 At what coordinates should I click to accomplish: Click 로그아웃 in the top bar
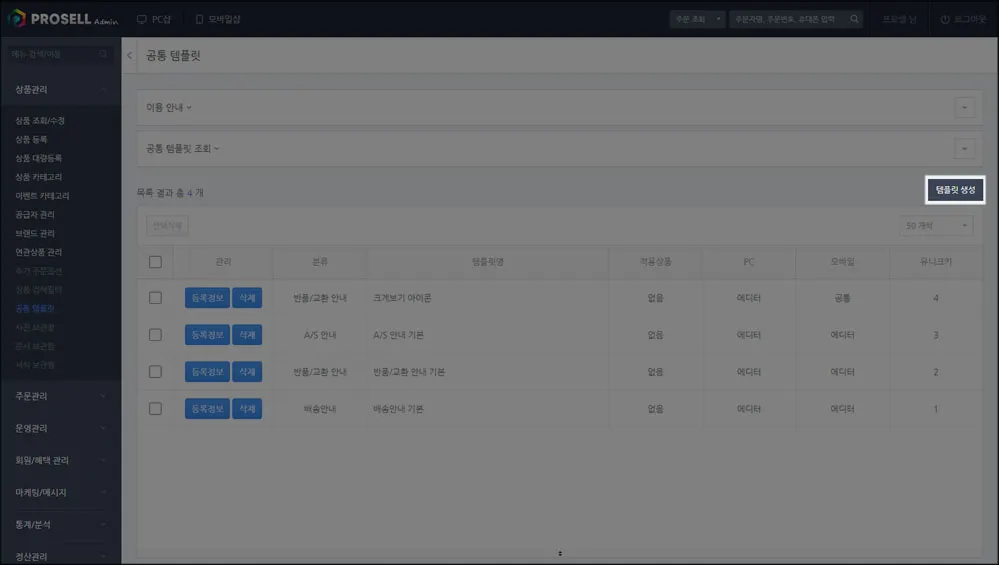pyautogui.click(x=963, y=19)
